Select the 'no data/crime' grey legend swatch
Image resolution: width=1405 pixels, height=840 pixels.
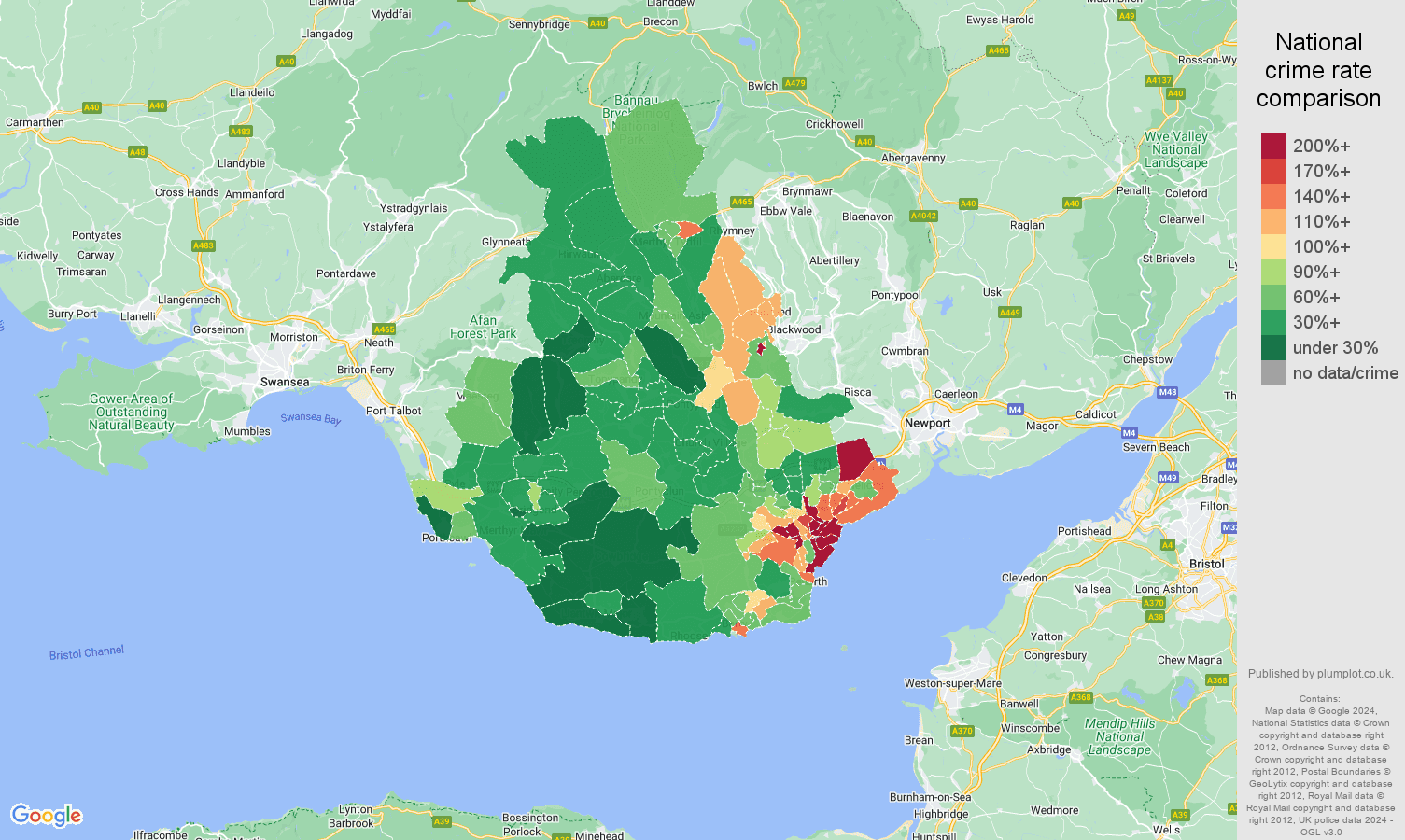pos(1275,373)
